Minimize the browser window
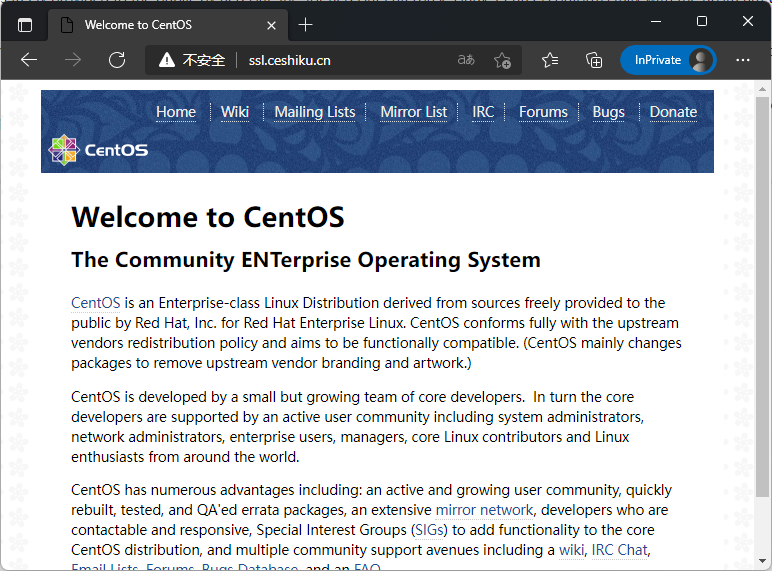Viewport: 772px width, 571px height. pyautogui.click(x=656, y=21)
